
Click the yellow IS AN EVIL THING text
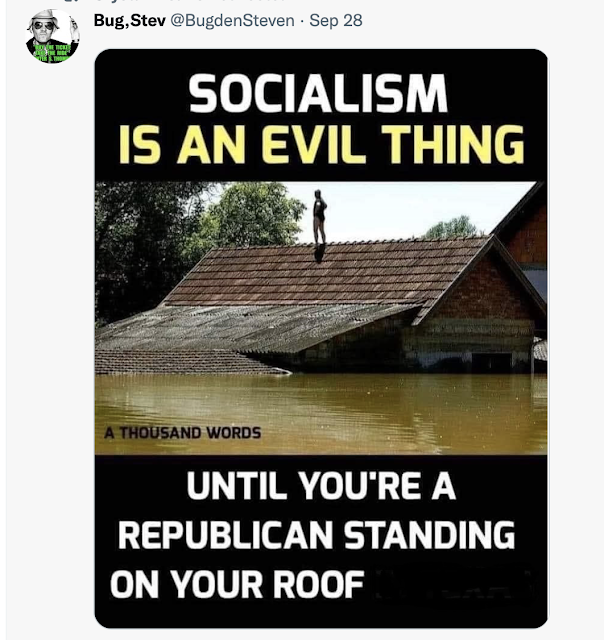[x=321, y=144]
